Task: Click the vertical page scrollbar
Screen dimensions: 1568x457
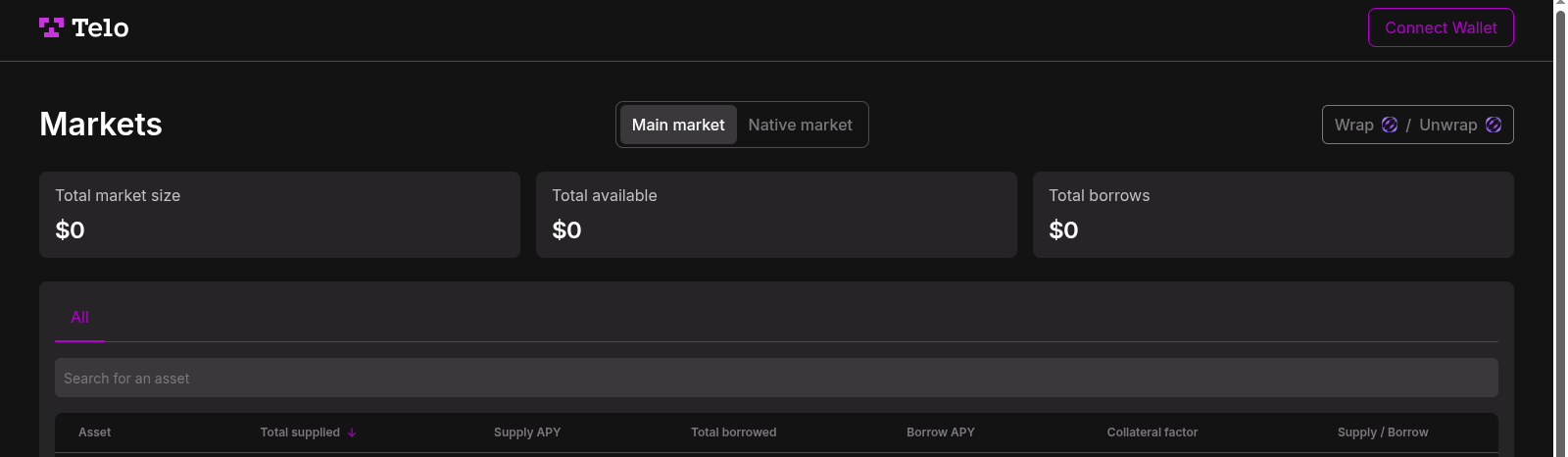Action: 1561,228
